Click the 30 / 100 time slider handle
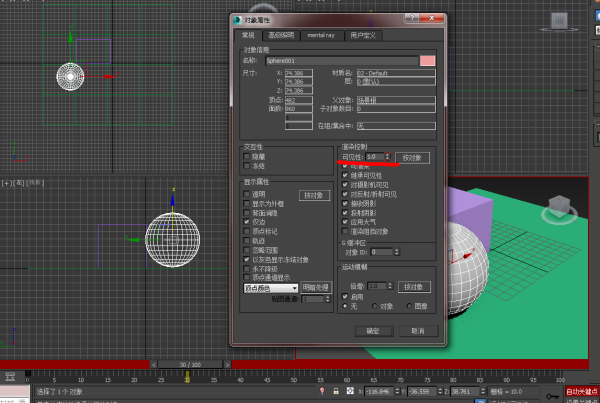This screenshot has width=600, height=403. point(190,365)
